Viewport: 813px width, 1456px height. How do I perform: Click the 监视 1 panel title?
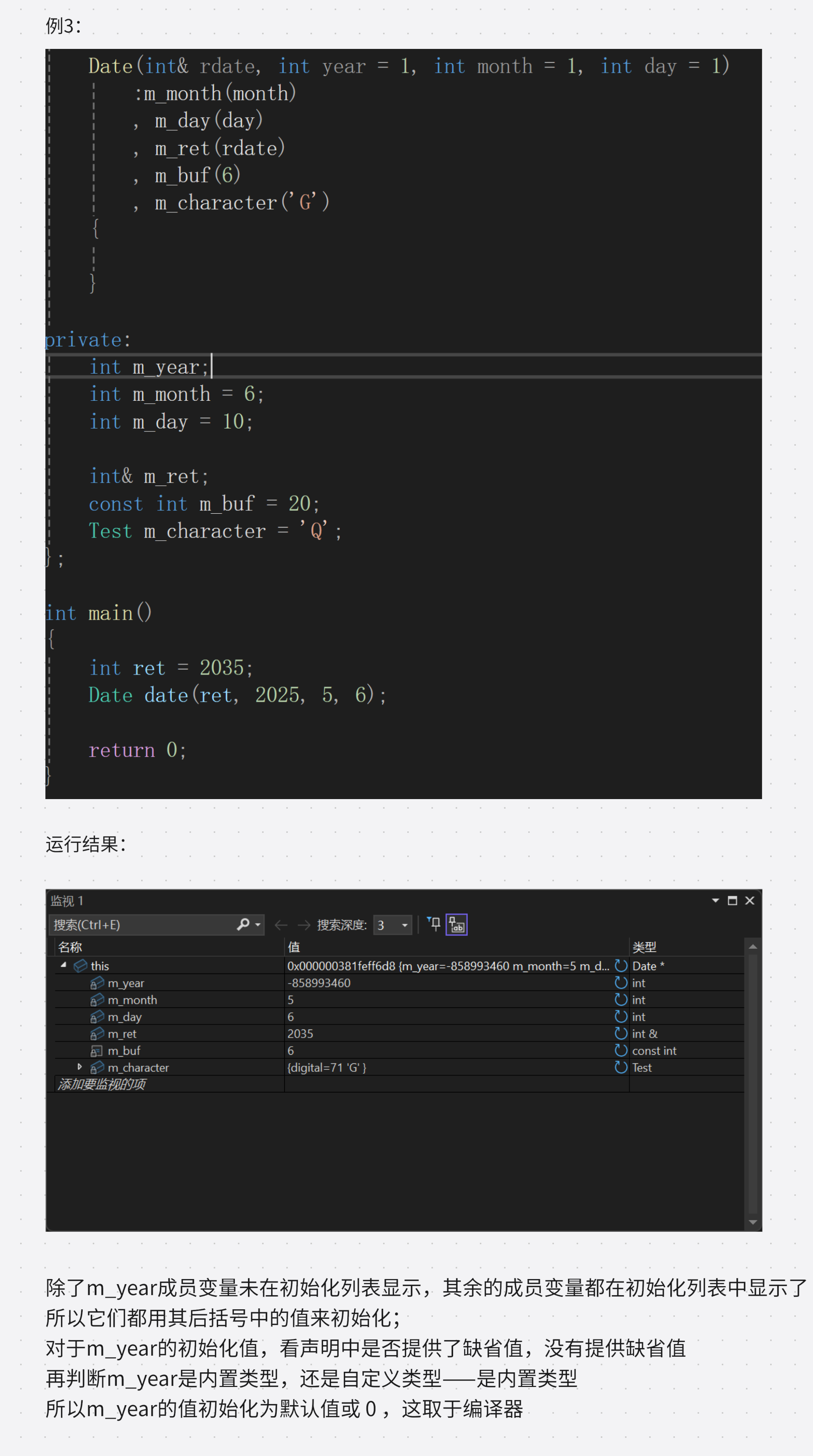(67, 900)
